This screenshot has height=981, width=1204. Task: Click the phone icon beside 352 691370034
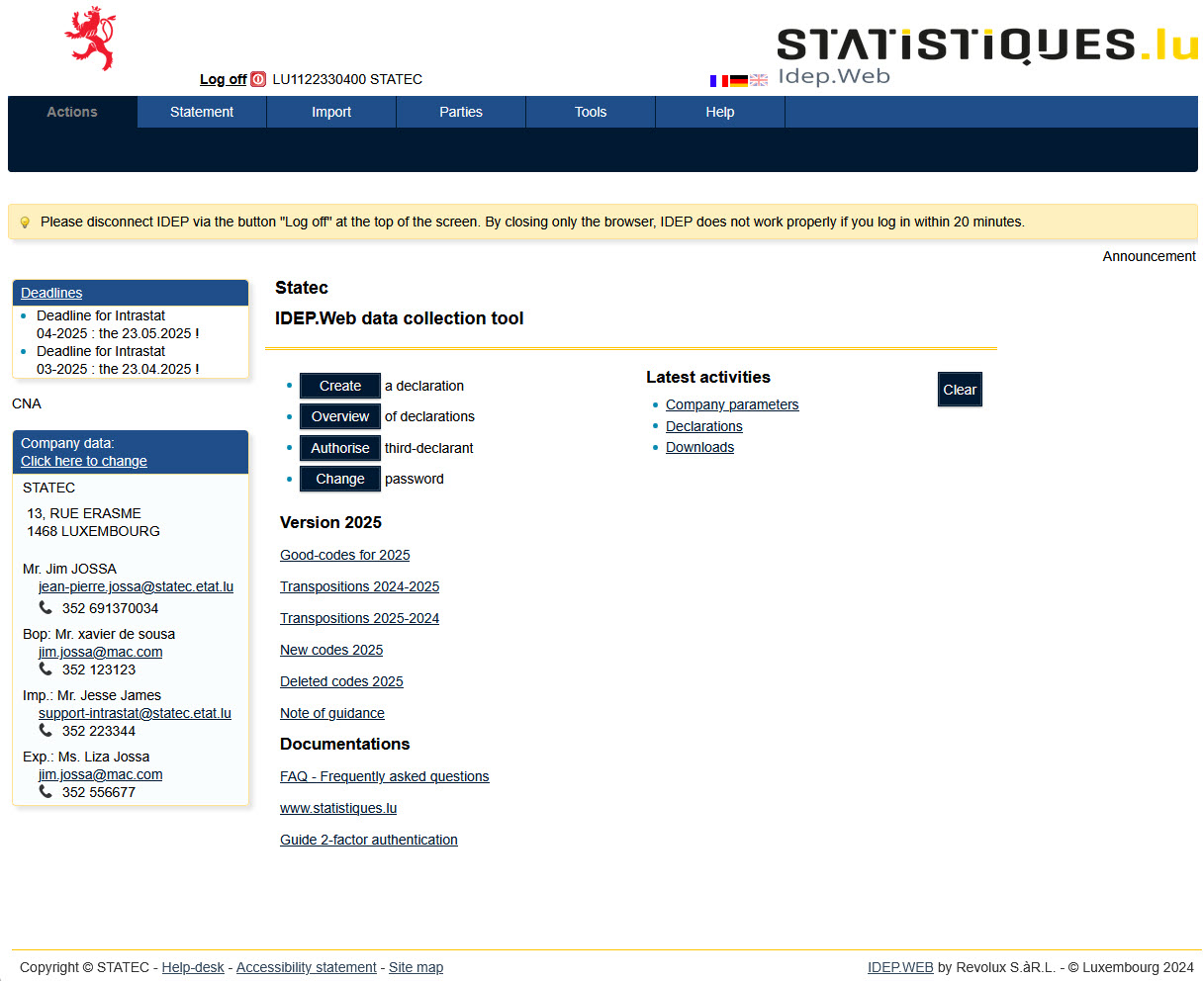pos(45,608)
